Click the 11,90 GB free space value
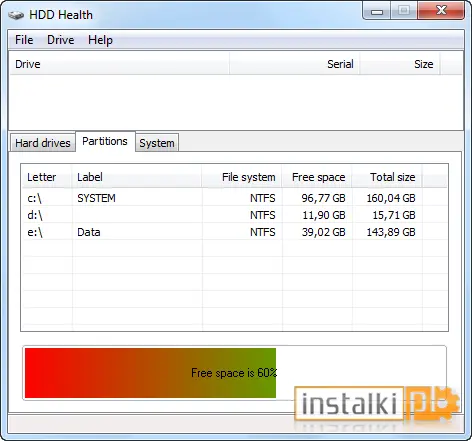 (x=324, y=215)
